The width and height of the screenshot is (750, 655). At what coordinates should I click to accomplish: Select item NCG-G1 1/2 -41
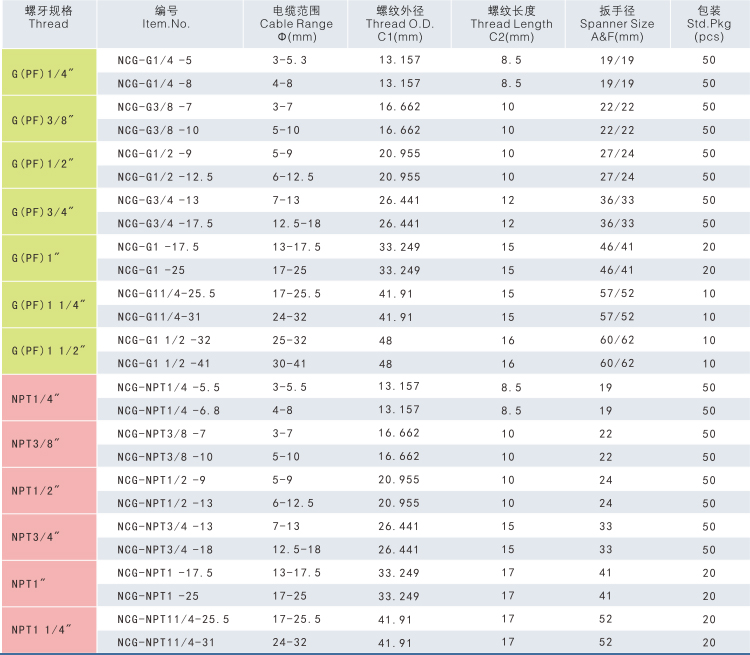pyautogui.click(x=164, y=363)
